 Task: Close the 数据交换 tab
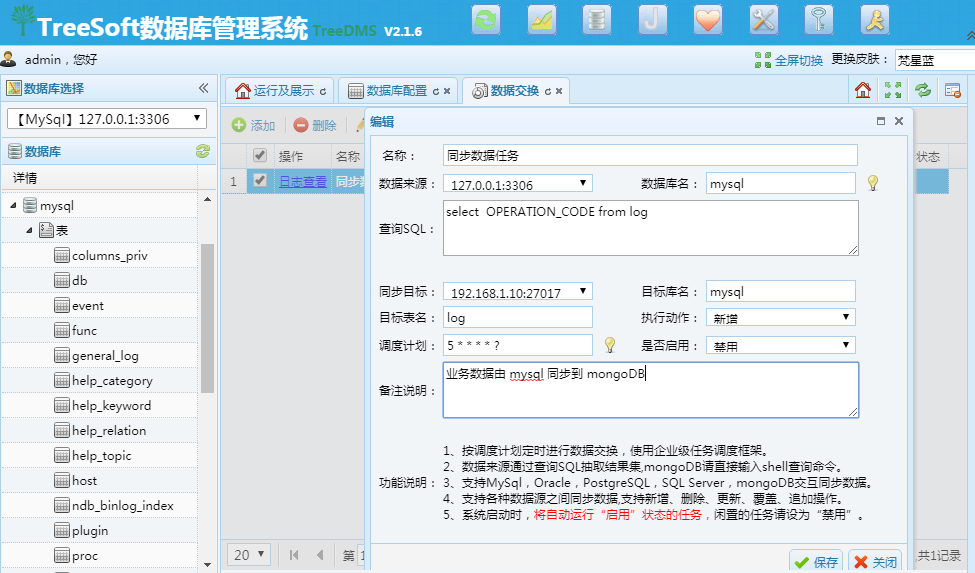pos(558,91)
